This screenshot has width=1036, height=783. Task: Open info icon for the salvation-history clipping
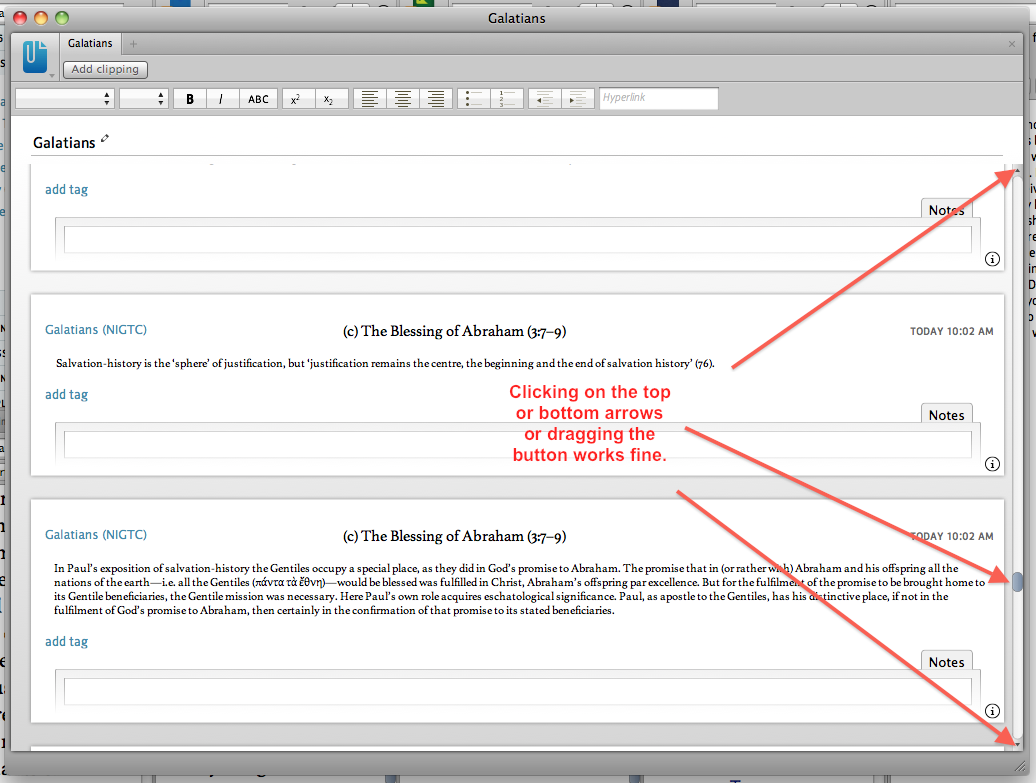click(x=992, y=464)
